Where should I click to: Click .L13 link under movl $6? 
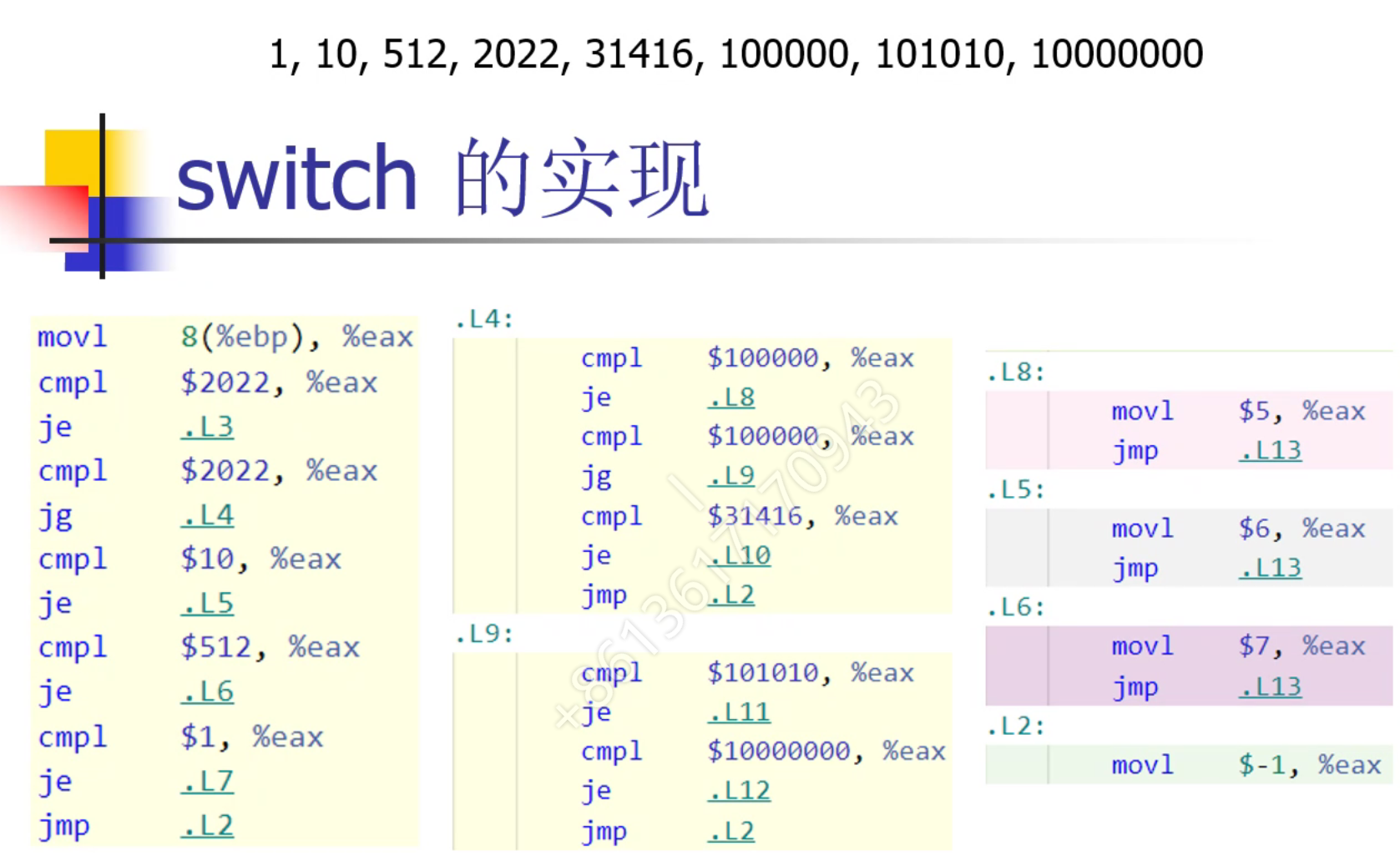pos(1270,569)
